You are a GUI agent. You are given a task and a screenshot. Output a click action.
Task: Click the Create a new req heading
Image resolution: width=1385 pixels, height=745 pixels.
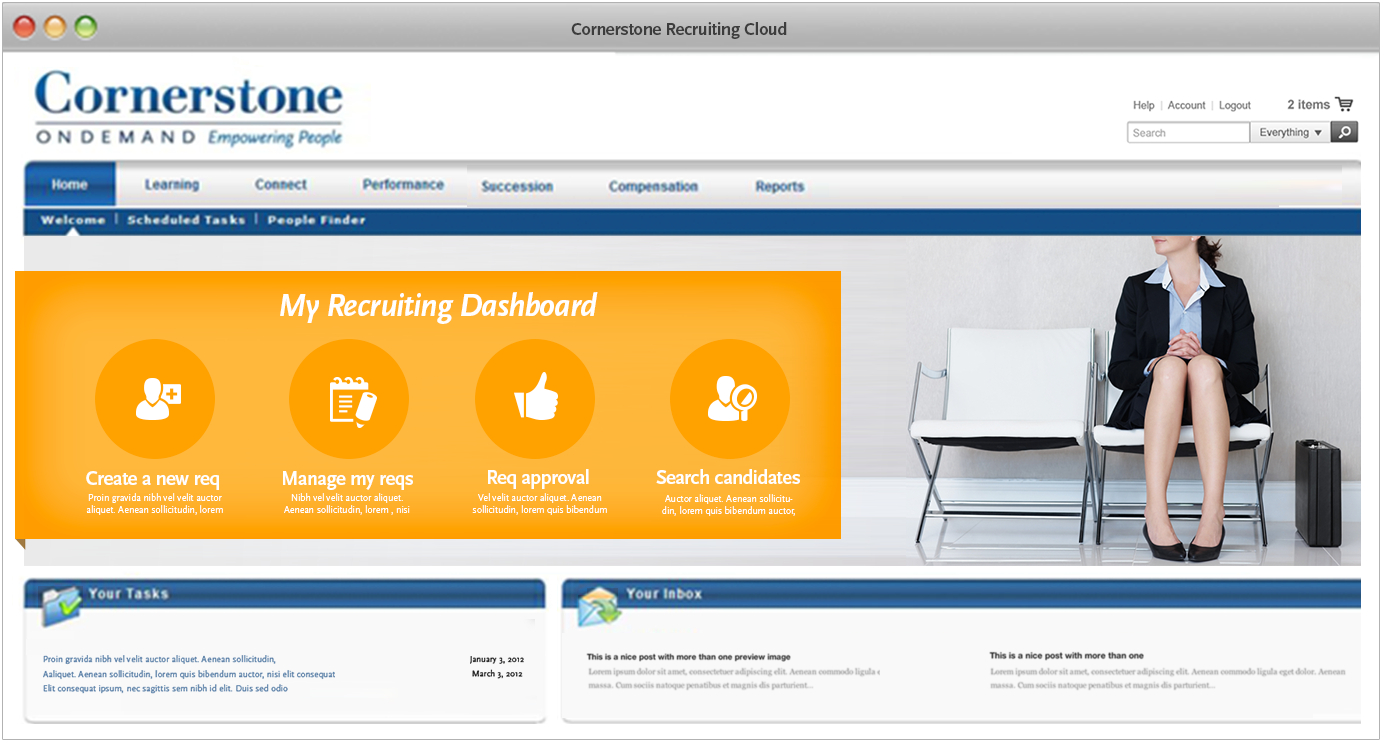point(153,478)
